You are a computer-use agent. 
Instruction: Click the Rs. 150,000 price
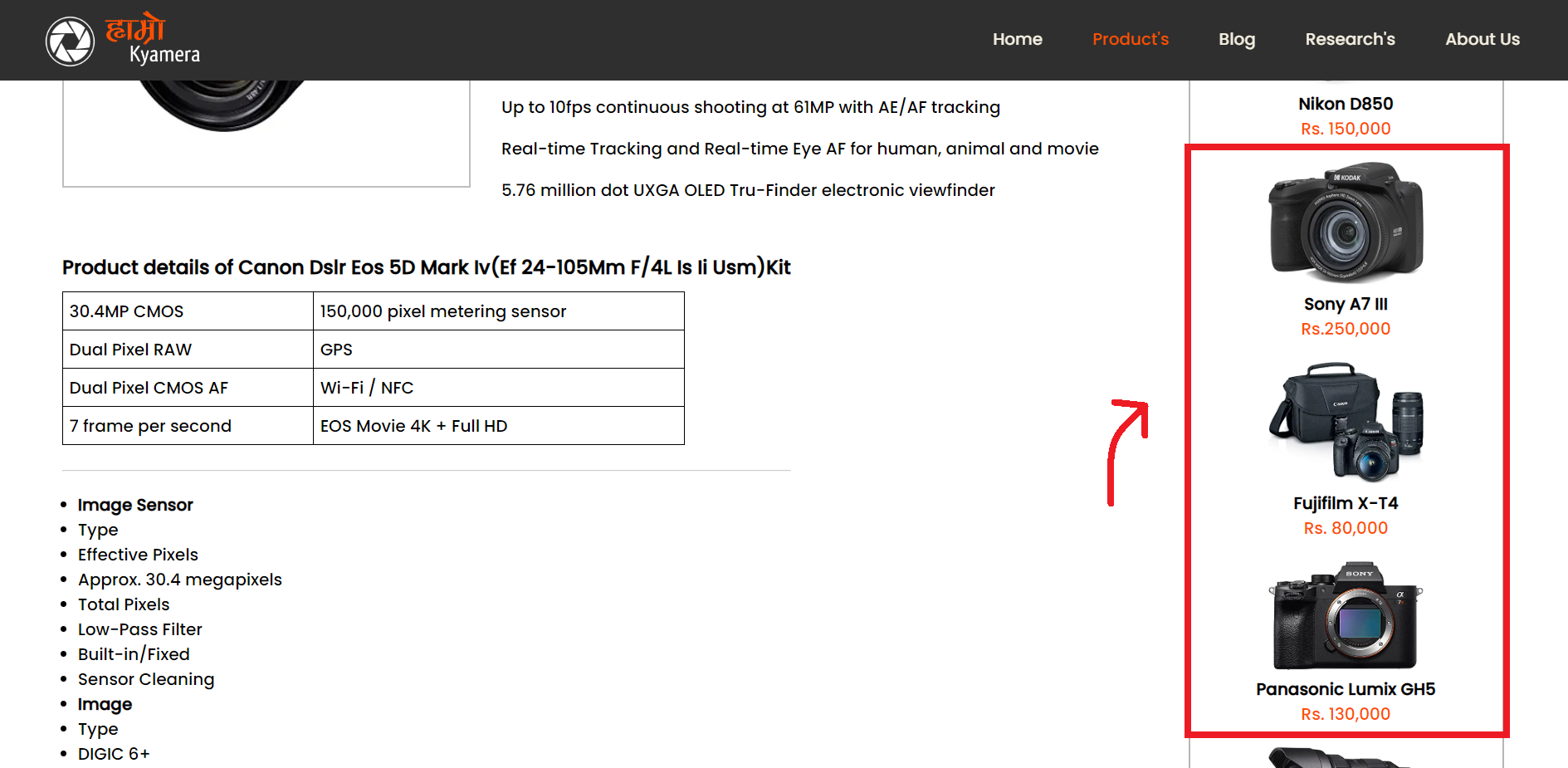click(1346, 129)
